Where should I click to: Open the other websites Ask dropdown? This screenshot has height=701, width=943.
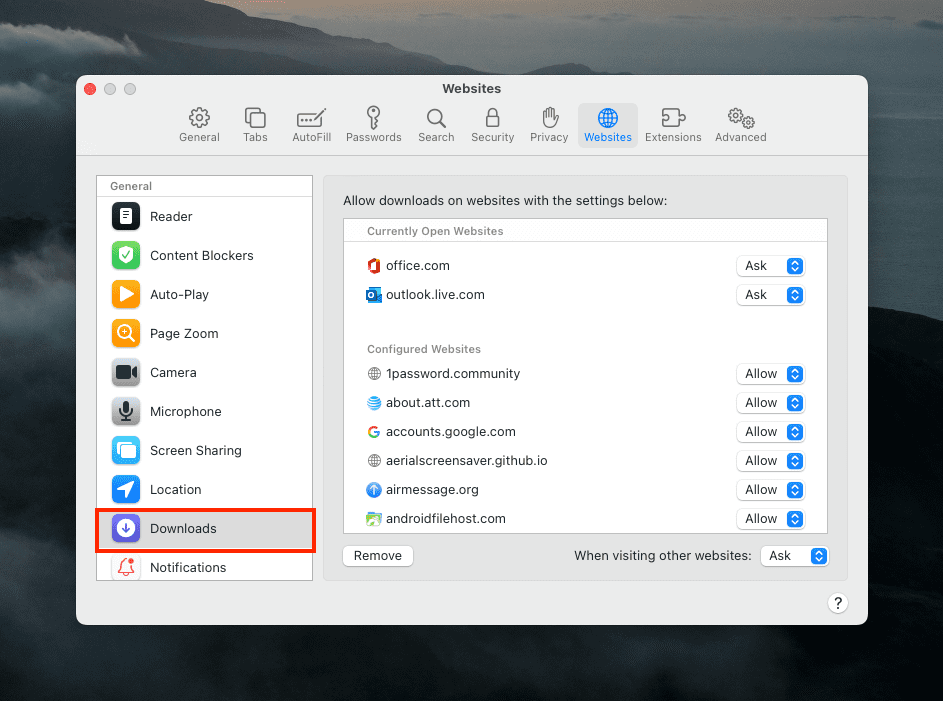794,556
